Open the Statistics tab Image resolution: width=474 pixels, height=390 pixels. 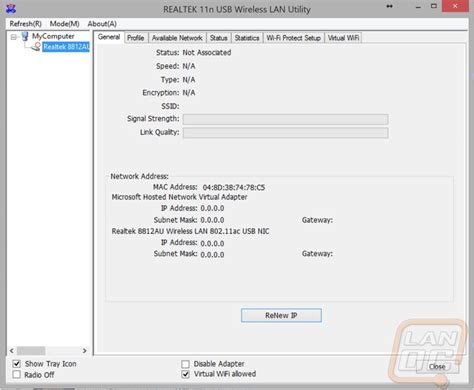click(247, 38)
